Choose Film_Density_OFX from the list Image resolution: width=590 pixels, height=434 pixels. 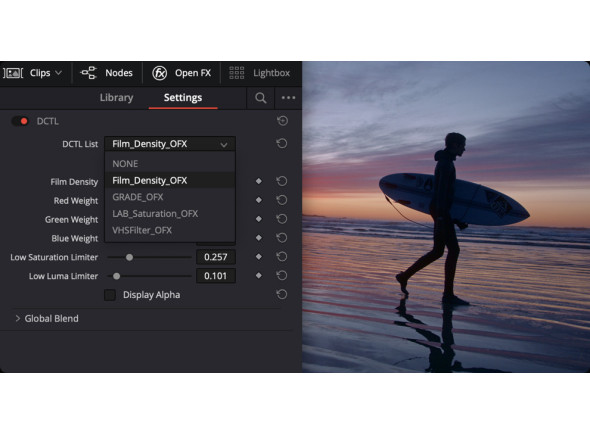(x=170, y=180)
